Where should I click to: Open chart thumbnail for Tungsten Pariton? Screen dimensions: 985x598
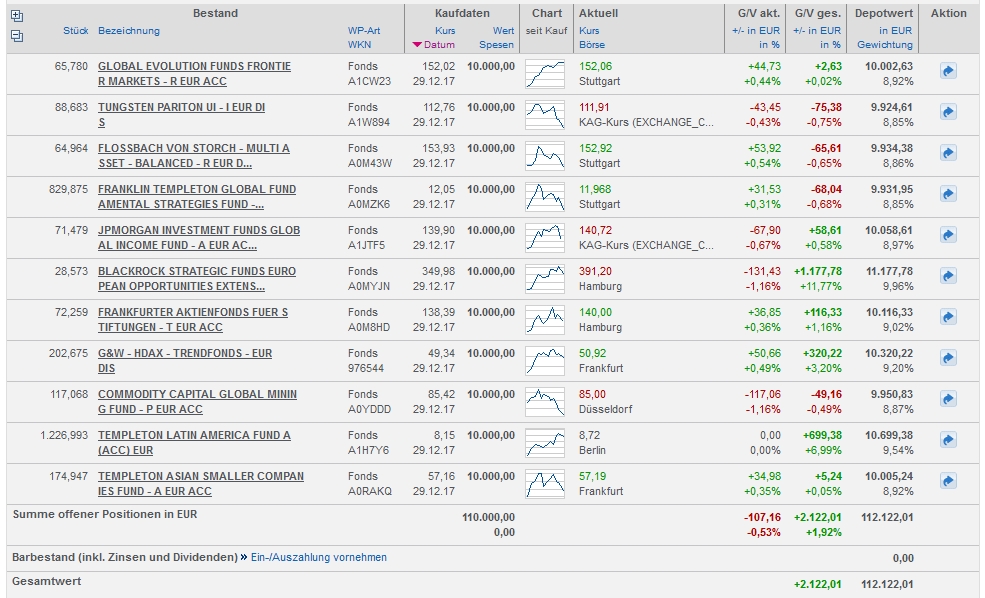(x=545, y=114)
